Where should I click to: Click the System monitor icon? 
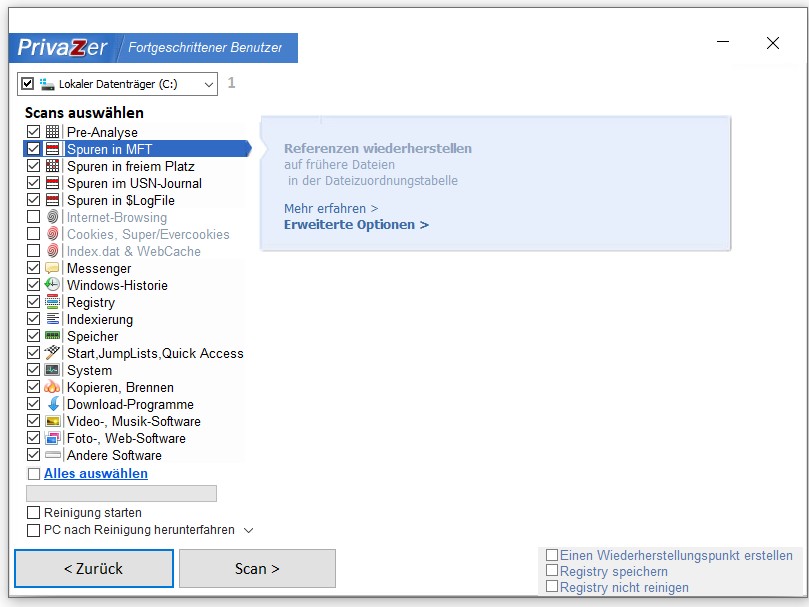tap(52, 370)
